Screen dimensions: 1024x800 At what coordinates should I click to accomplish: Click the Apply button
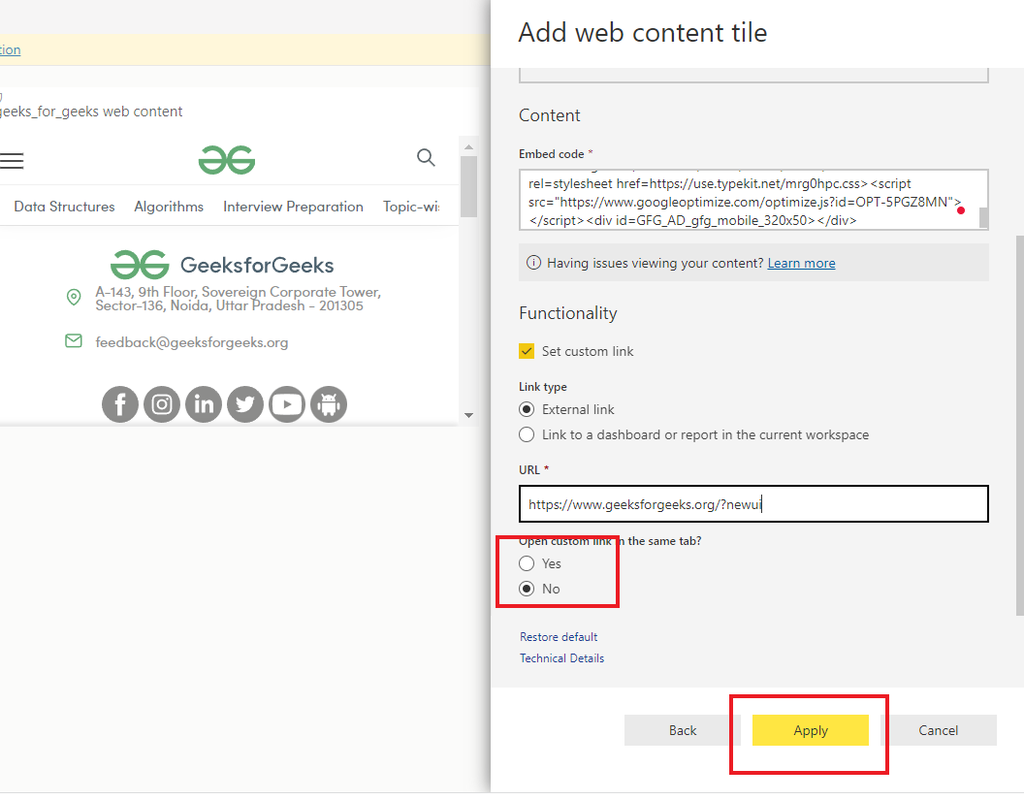(x=810, y=730)
